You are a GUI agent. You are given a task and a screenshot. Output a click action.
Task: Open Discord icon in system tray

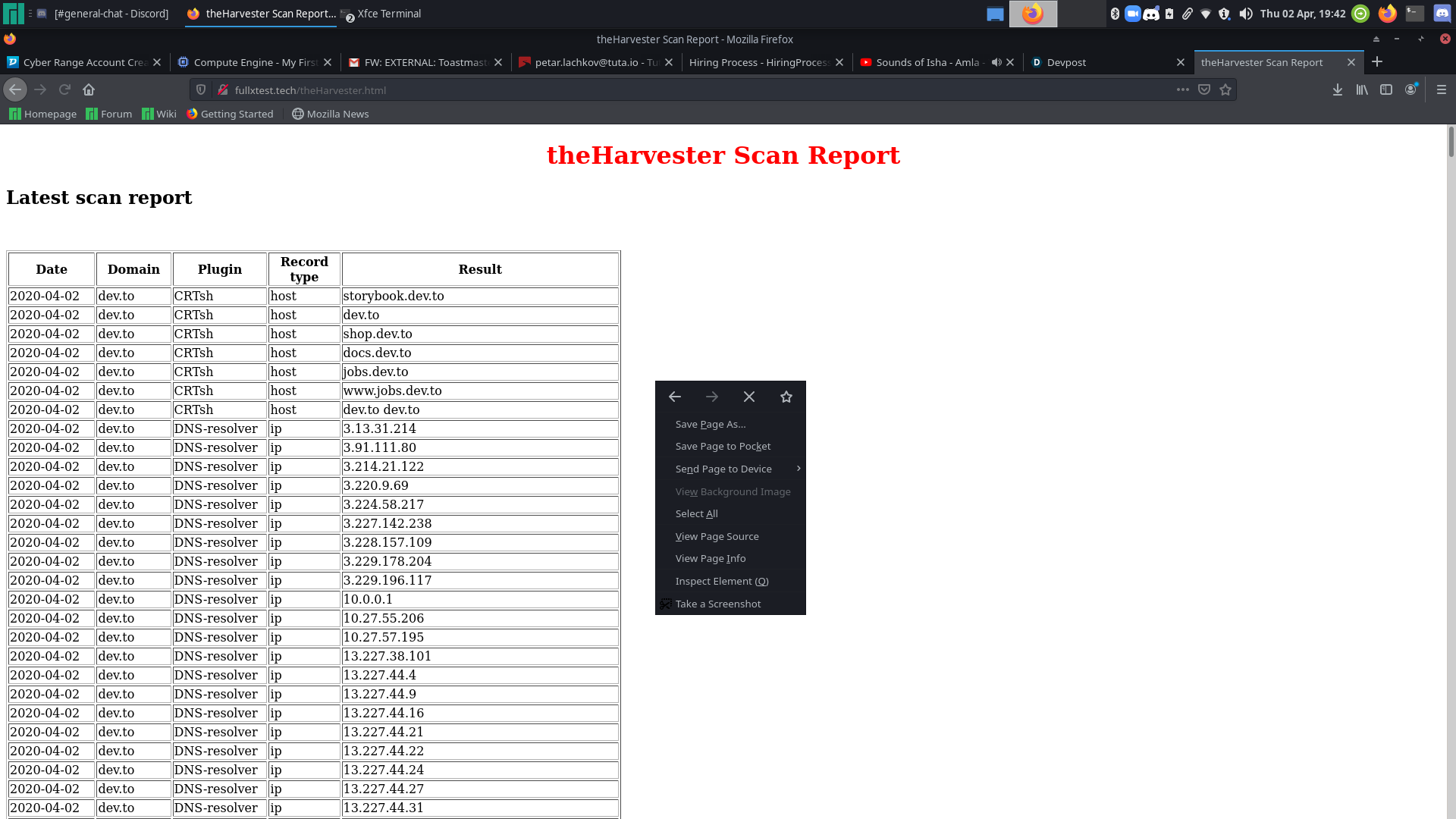tap(1151, 14)
